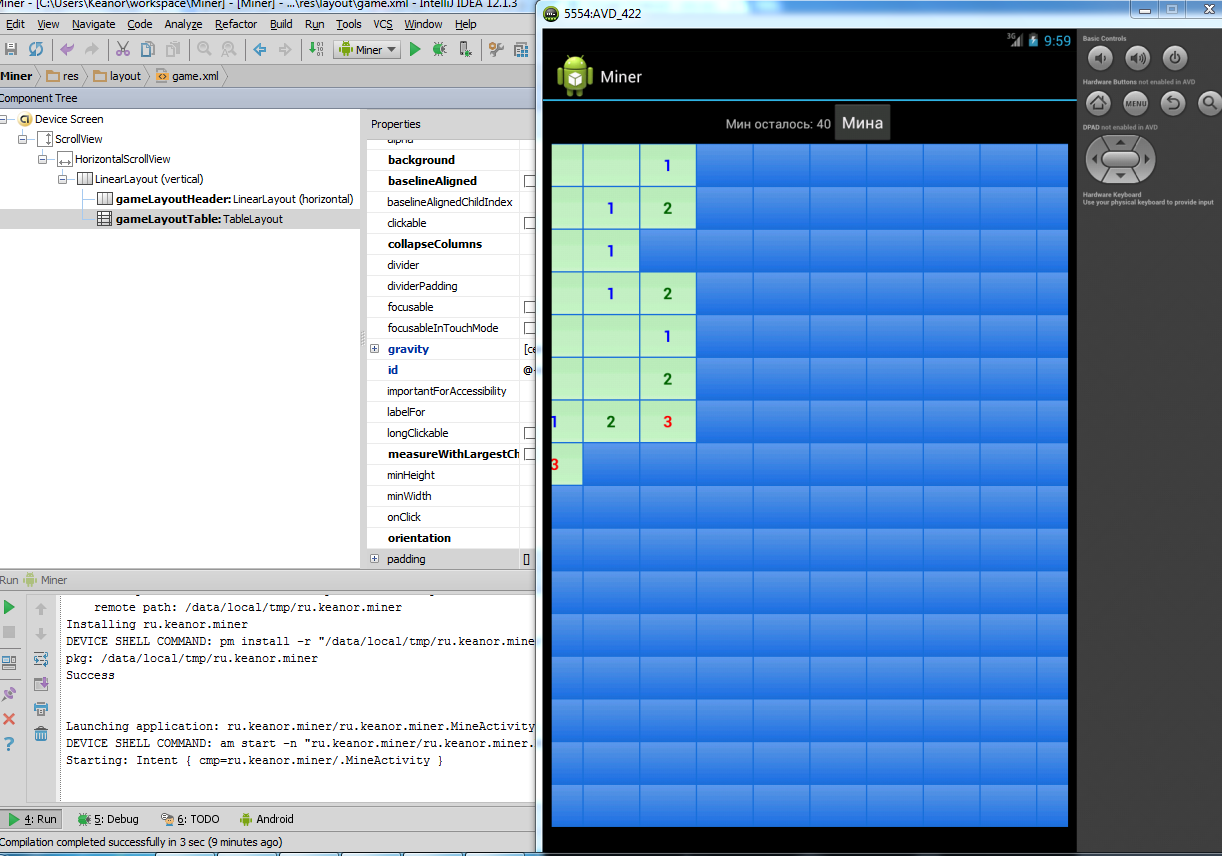Click the attach debugger phone icon
The width and height of the screenshot is (1222, 856).
(x=465, y=49)
